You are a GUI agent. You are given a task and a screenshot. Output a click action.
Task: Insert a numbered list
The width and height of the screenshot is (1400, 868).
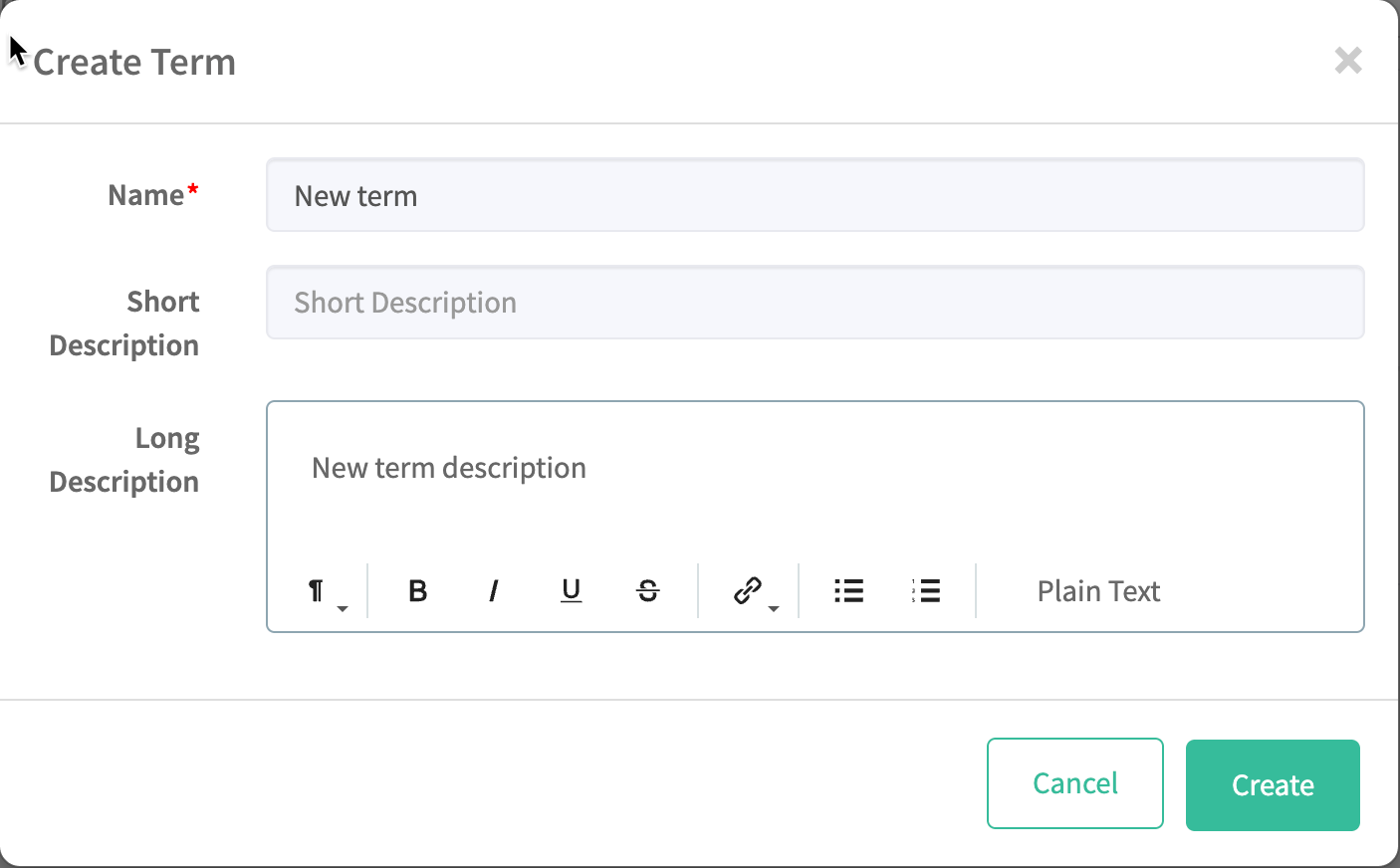tap(926, 591)
